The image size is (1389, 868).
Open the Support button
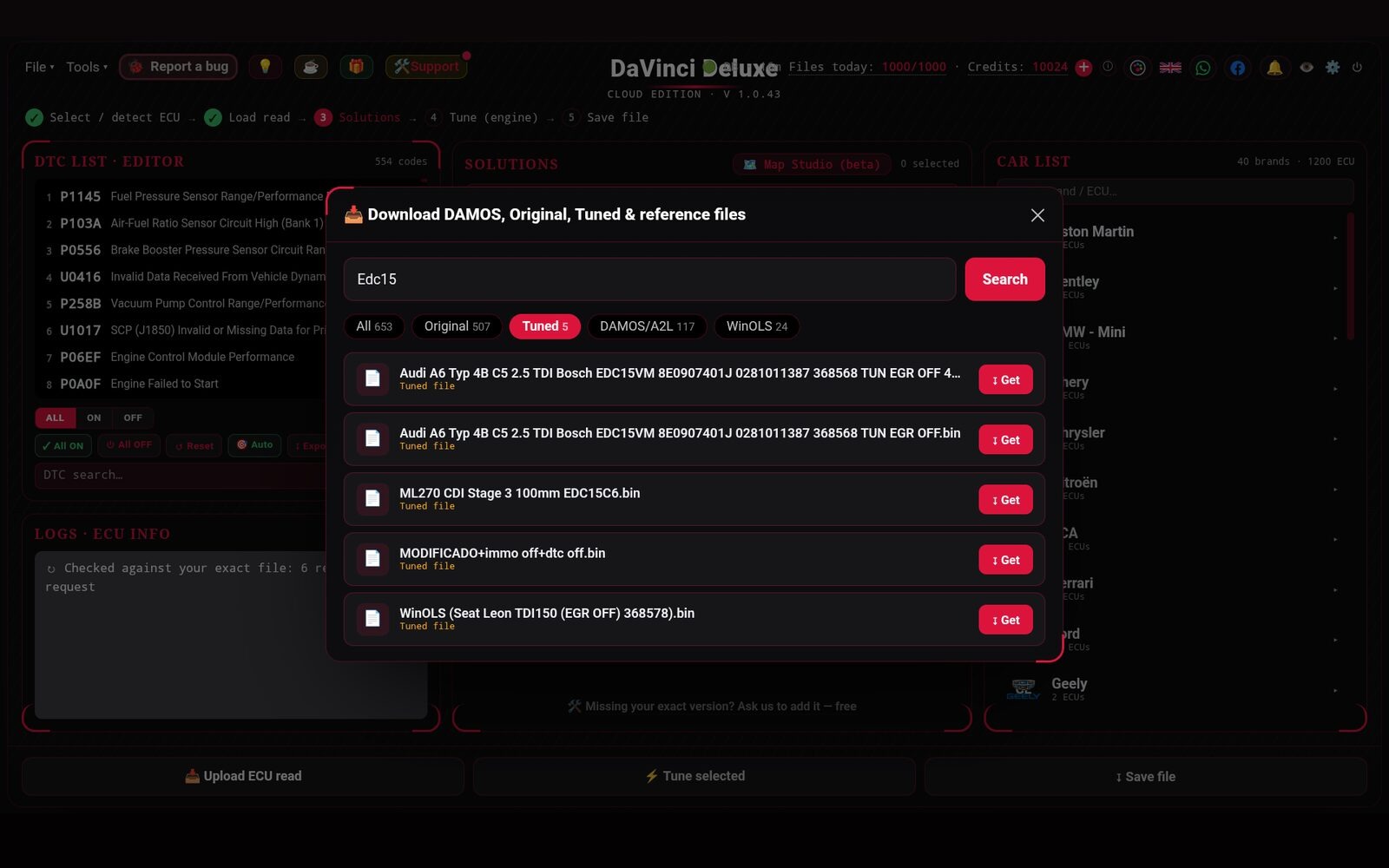[x=426, y=67]
